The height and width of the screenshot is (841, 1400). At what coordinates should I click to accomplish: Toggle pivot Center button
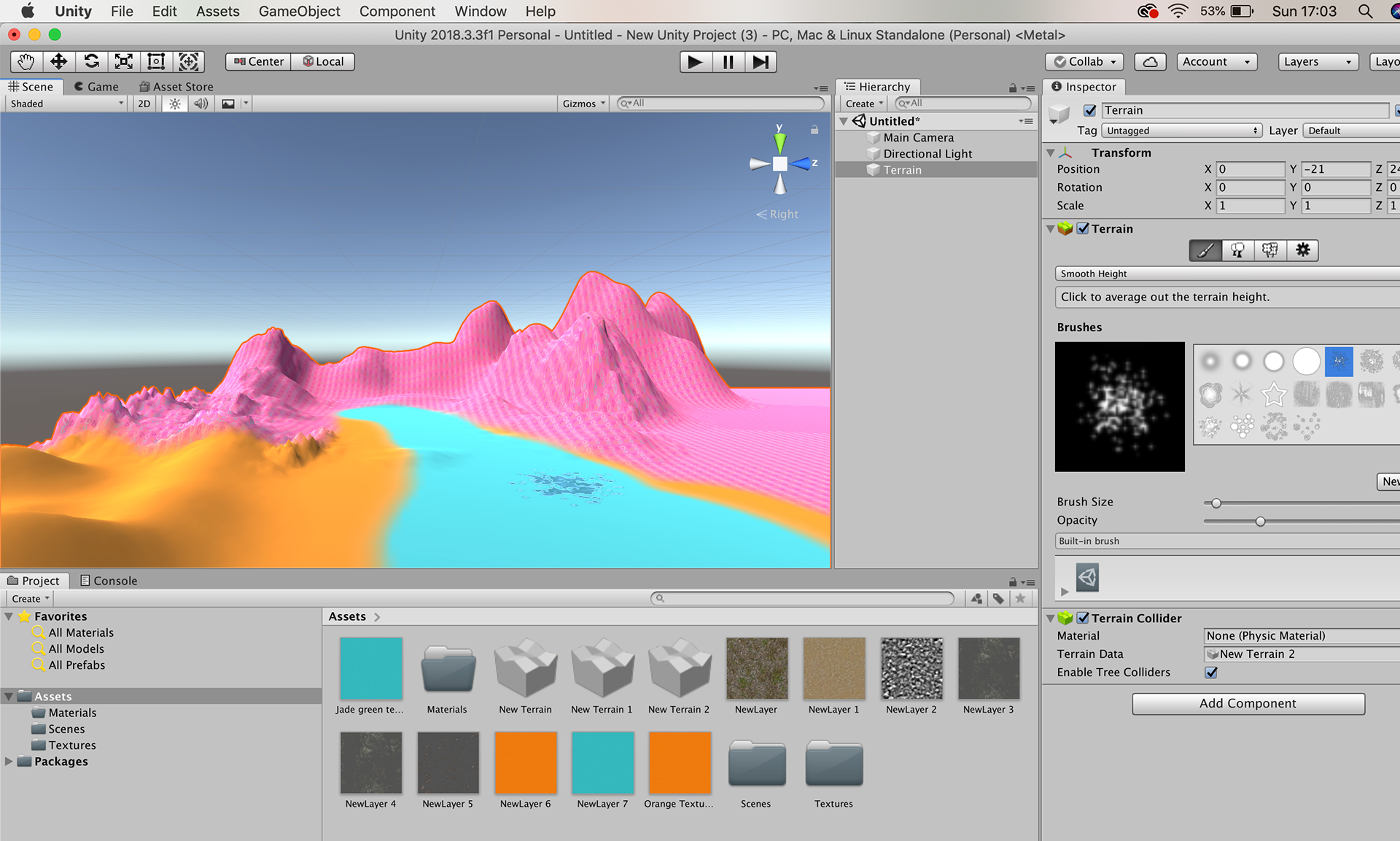[x=258, y=62]
